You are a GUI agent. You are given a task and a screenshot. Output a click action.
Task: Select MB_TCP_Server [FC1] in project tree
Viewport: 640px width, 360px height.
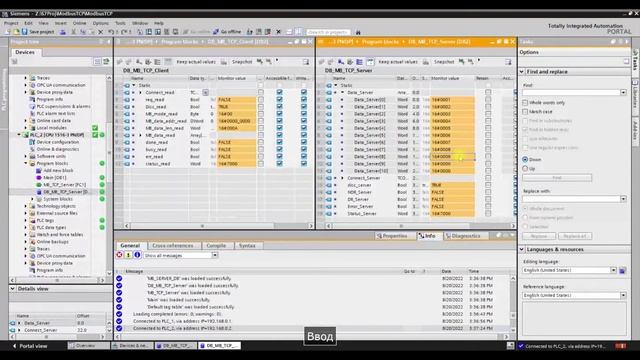click(x=64, y=184)
